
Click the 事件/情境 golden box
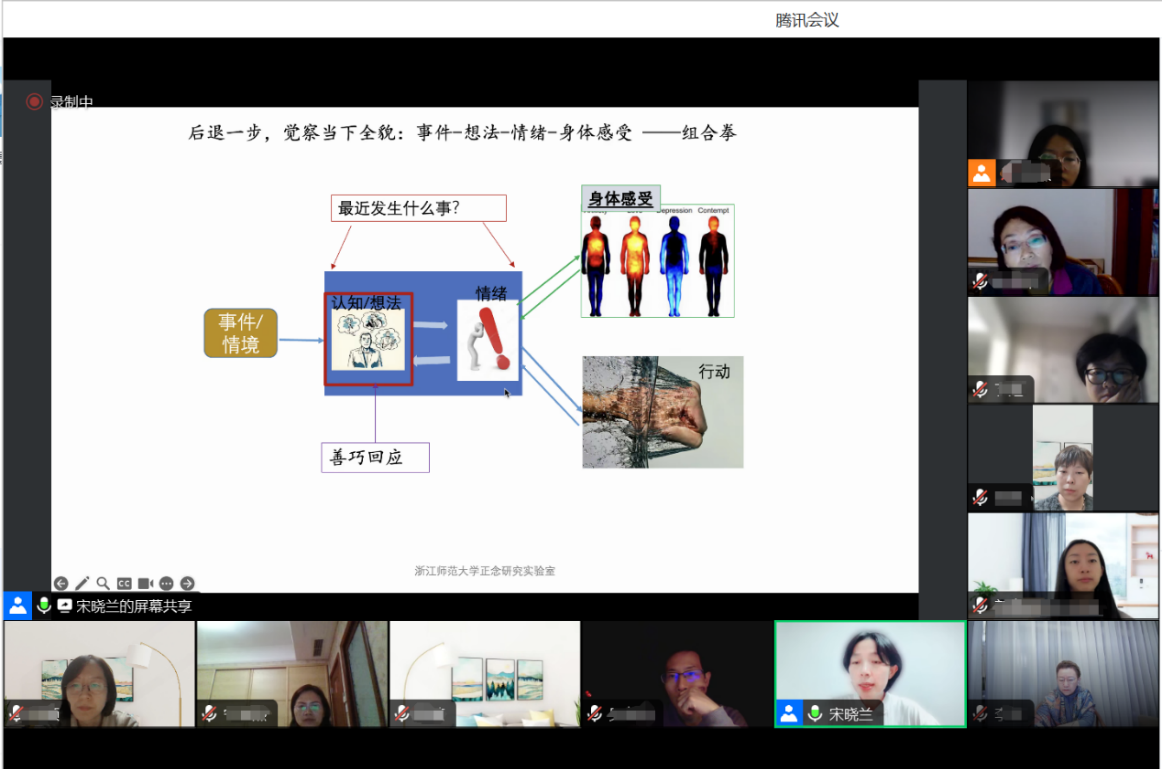[x=241, y=333]
